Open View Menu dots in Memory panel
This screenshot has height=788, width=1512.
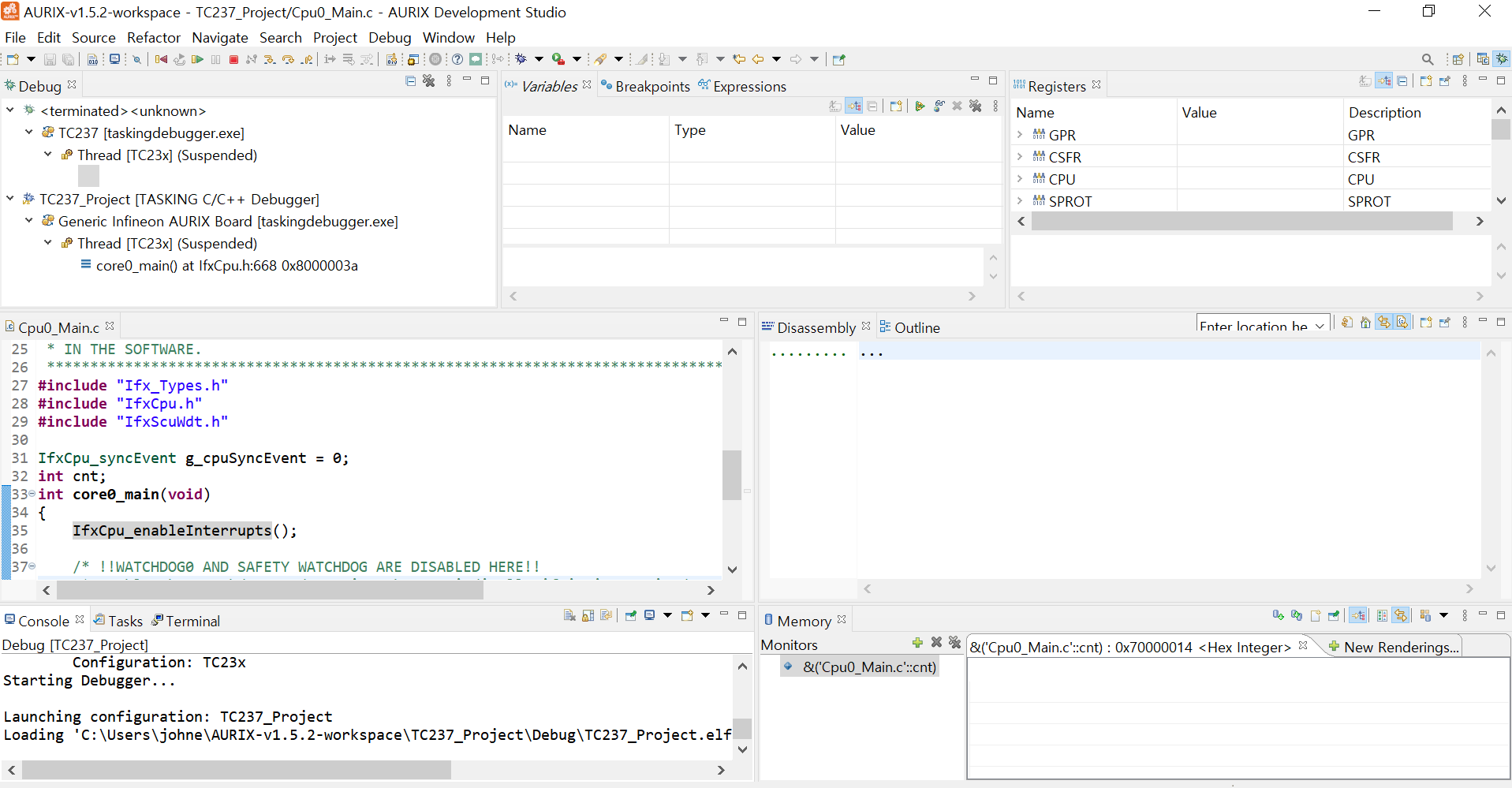click(1465, 615)
